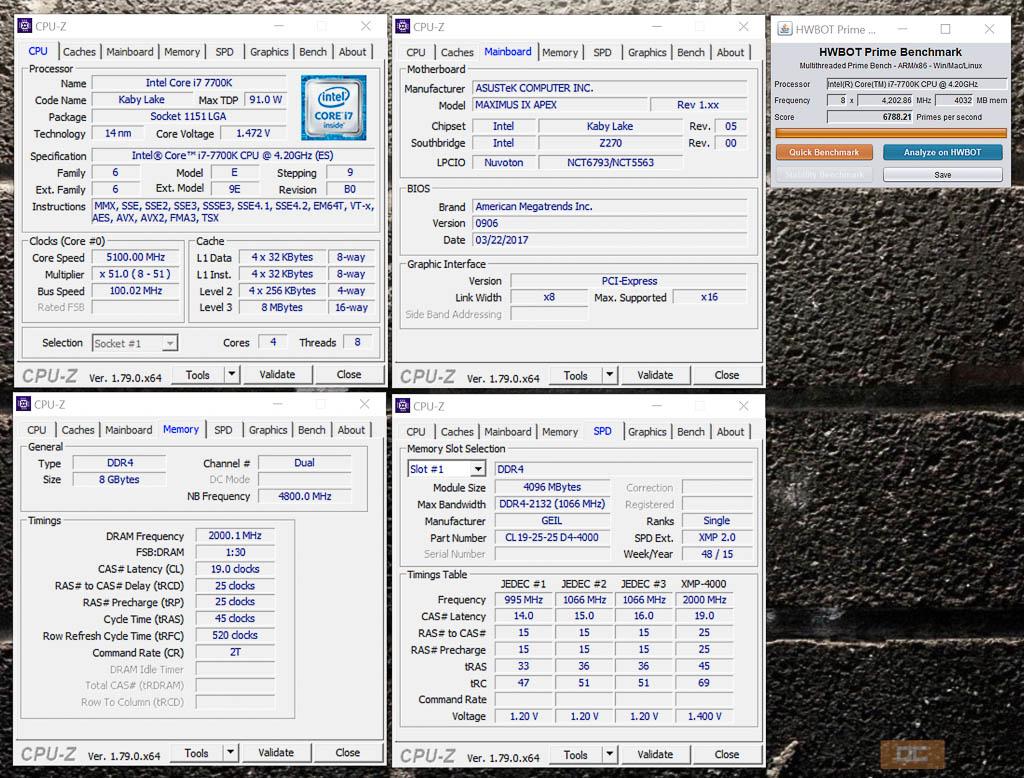This screenshot has width=1024, height=778.
Task: Click XMP-4000 frequency cell 2000 MHz
Action: click(x=704, y=600)
